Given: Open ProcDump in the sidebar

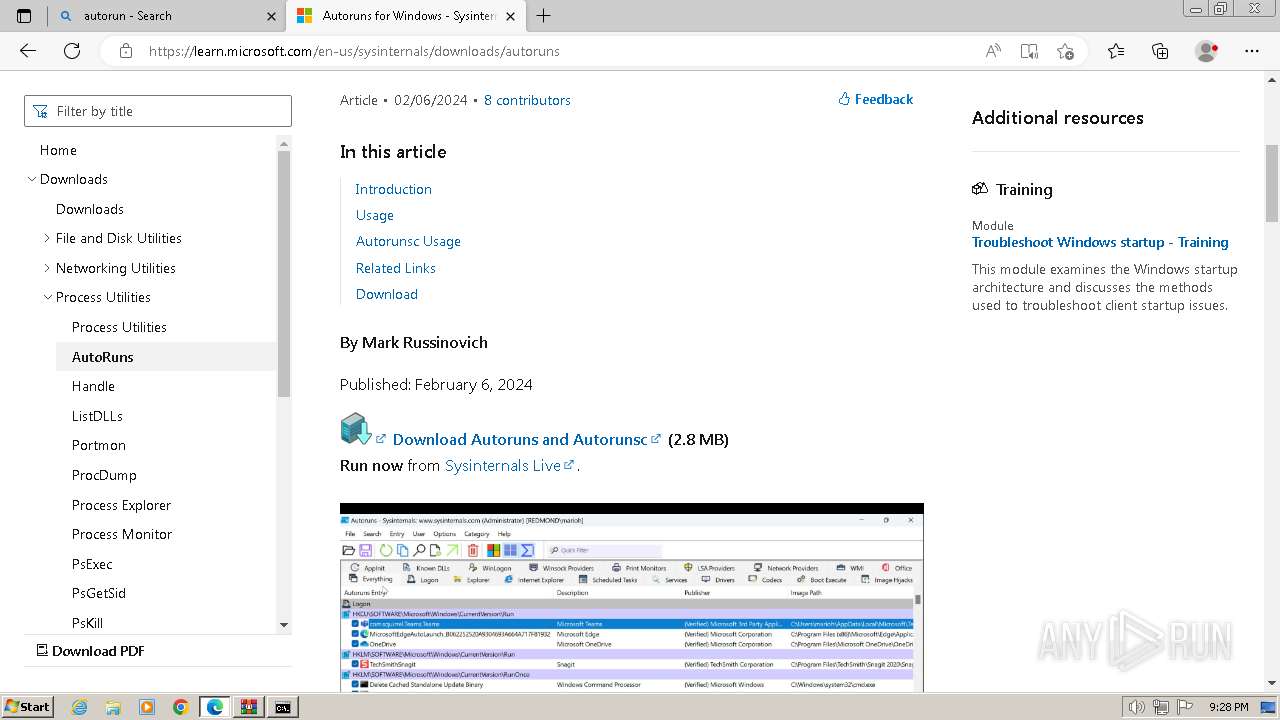Looking at the screenshot, I should [x=104, y=475].
